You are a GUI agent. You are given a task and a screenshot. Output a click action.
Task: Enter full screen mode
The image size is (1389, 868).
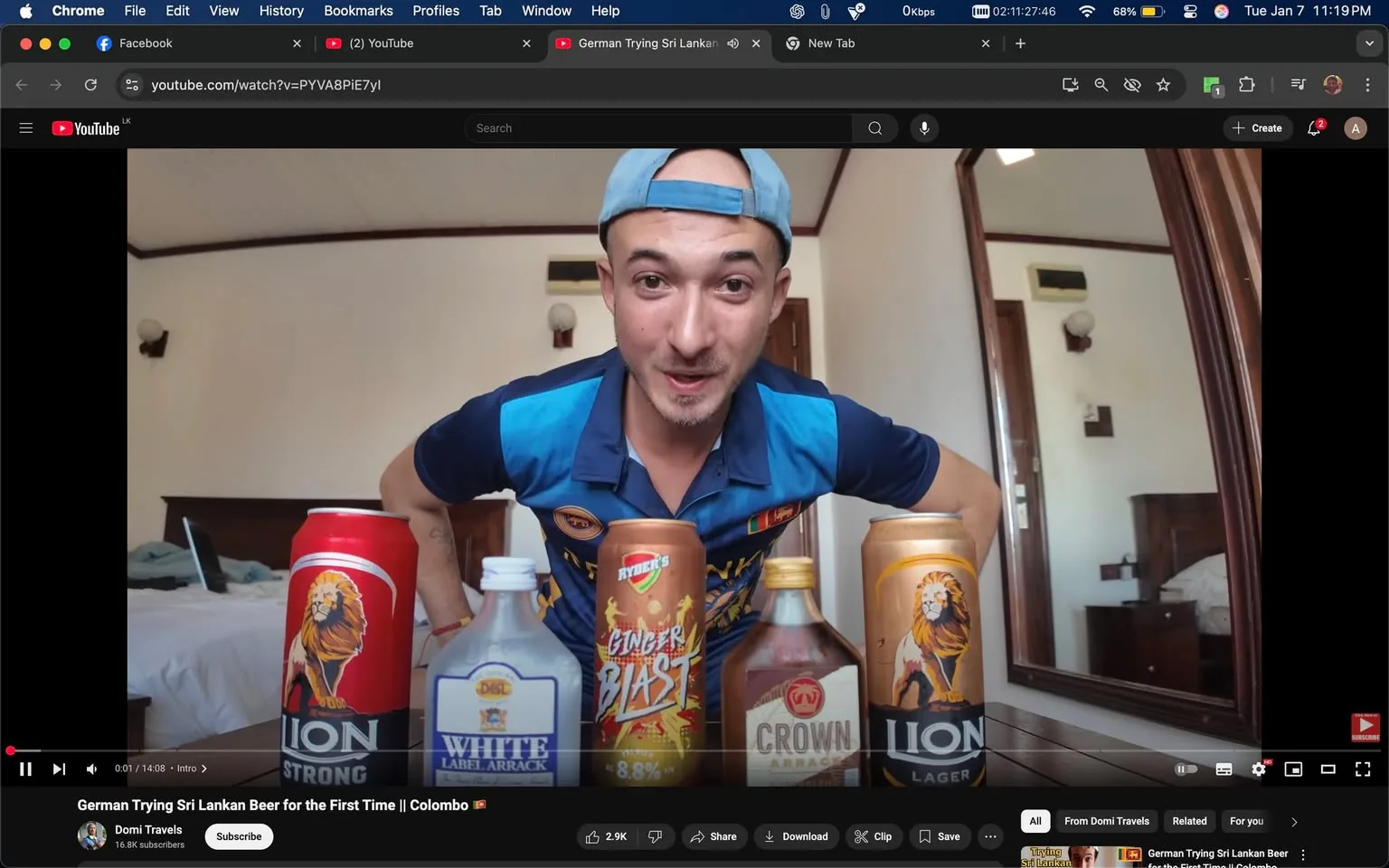(1362, 769)
